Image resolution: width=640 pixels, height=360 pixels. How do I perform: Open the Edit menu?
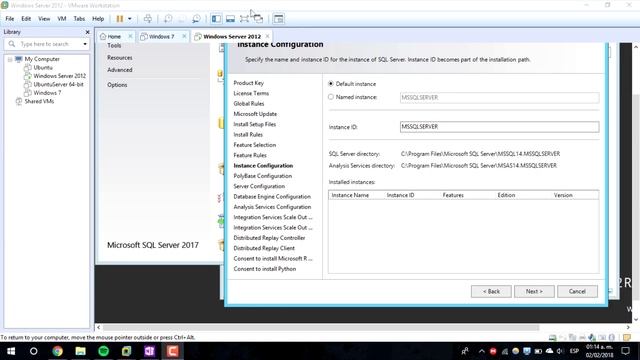[26, 19]
